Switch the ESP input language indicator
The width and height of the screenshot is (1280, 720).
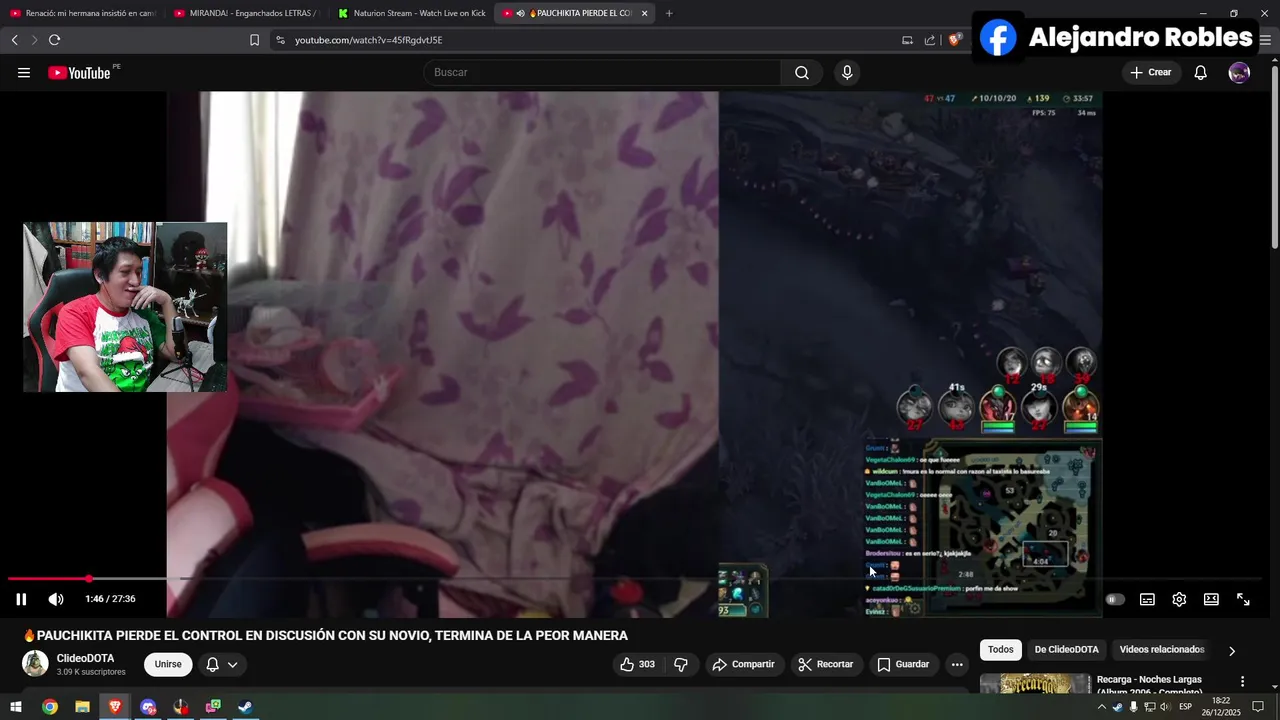pyautogui.click(x=1185, y=707)
